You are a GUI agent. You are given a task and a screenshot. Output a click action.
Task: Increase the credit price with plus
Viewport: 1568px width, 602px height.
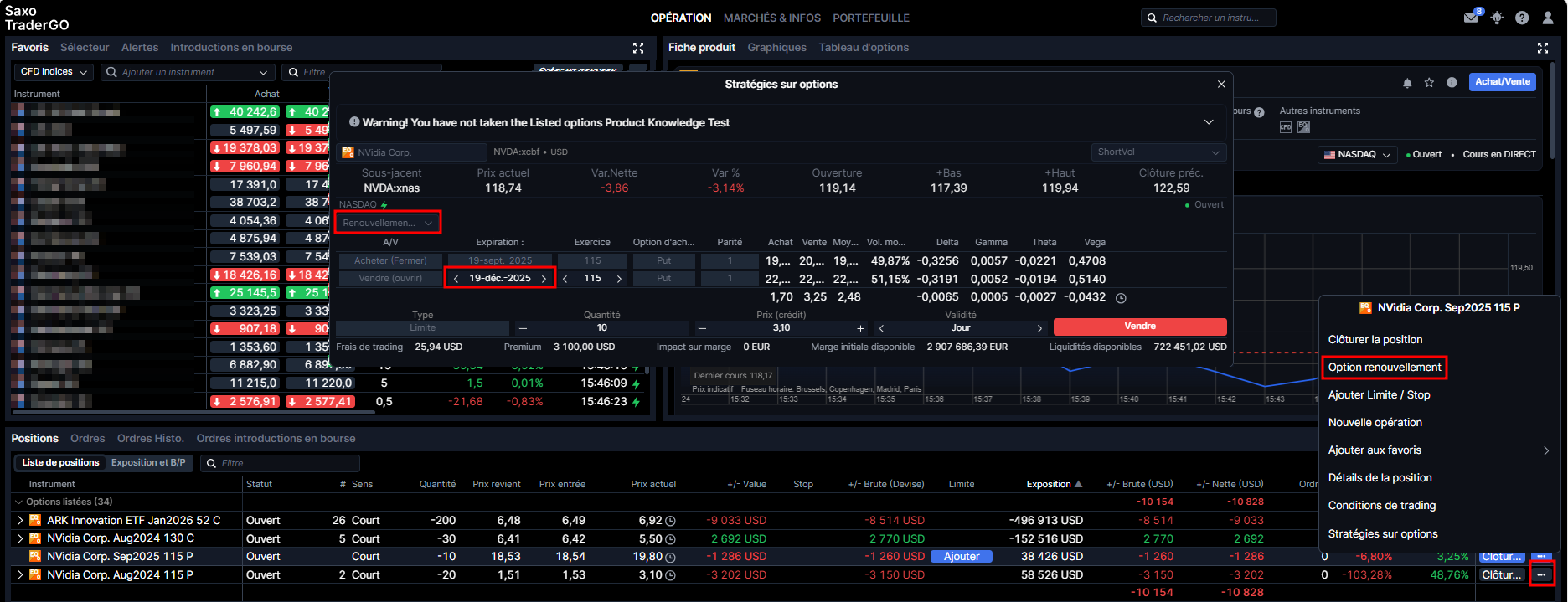(x=860, y=328)
